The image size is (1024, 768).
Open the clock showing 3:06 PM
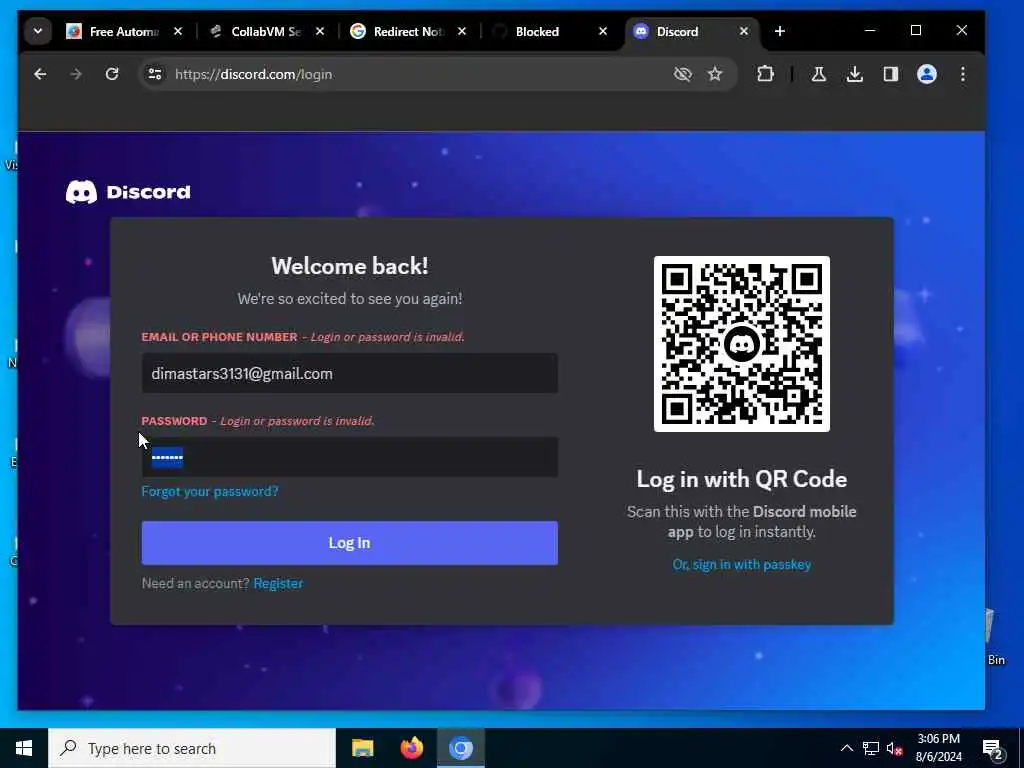[938, 748]
